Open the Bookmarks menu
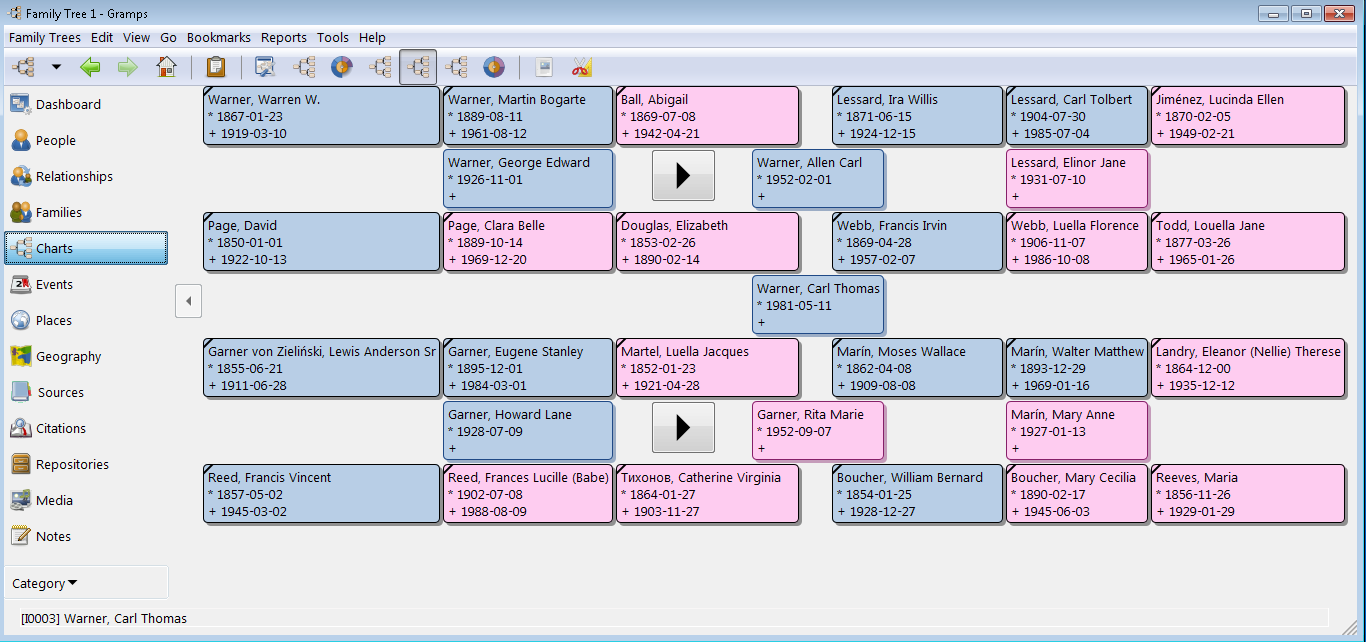1366x642 pixels. 219,37
